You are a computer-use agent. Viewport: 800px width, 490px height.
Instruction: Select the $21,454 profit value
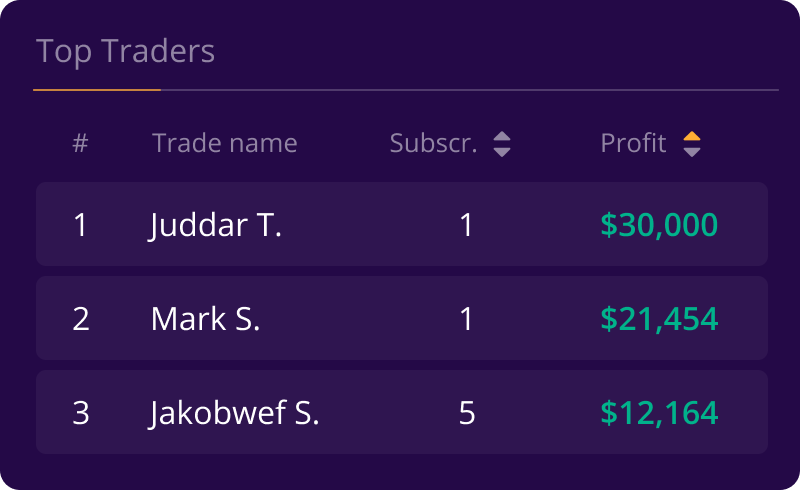tap(659, 319)
